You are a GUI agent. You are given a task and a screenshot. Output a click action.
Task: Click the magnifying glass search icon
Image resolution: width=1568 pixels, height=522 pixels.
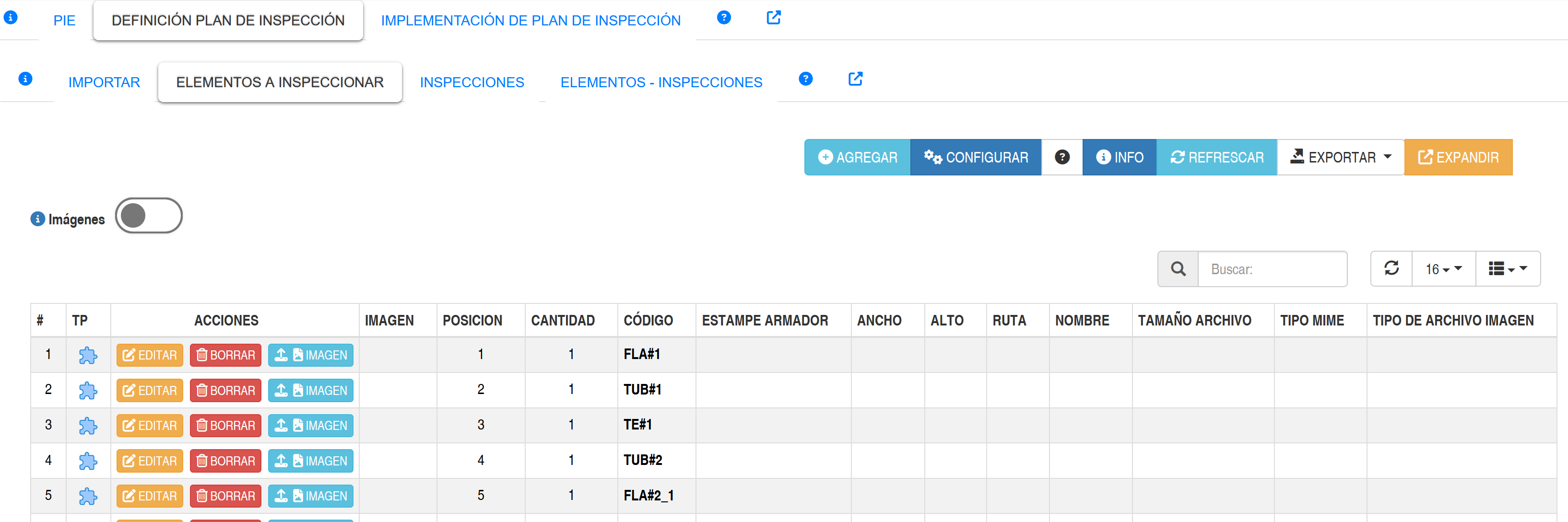click(x=1178, y=269)
